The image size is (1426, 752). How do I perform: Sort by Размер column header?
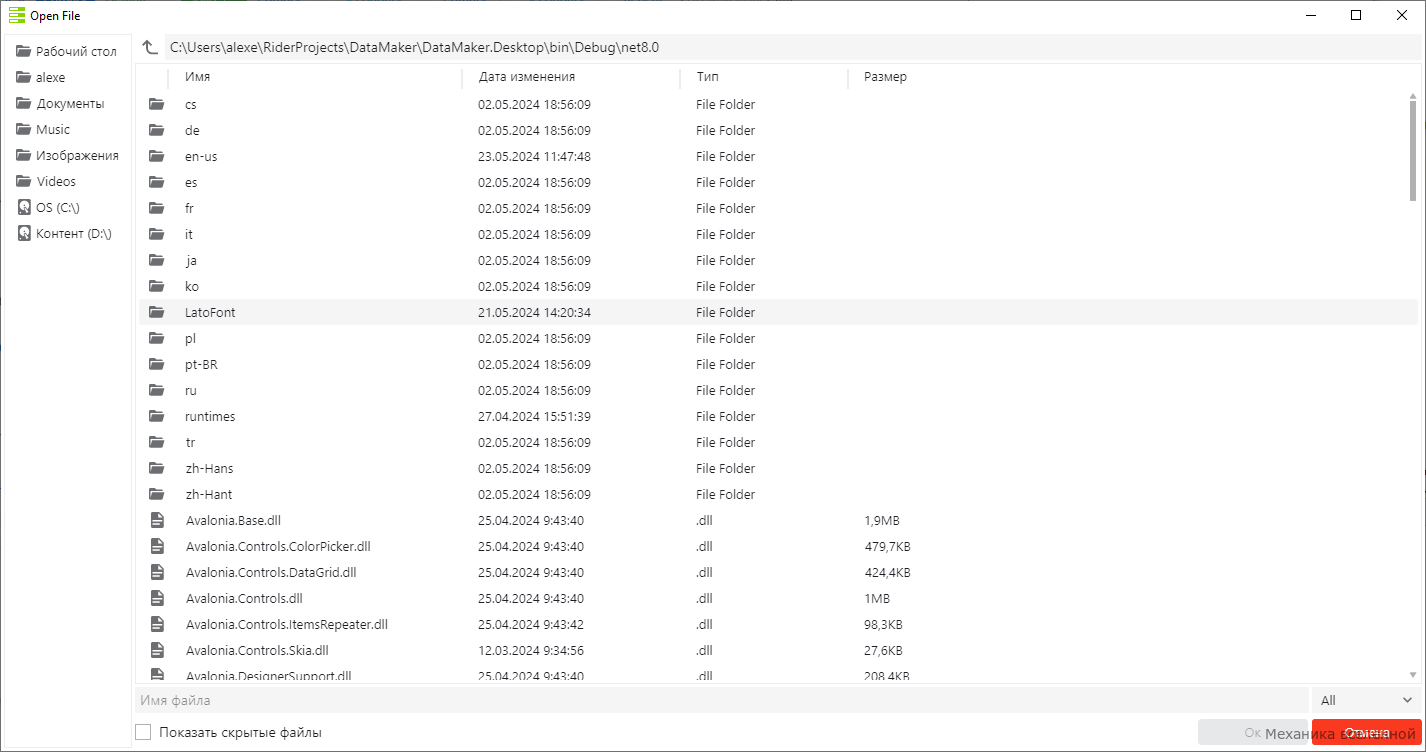point(885,77)
